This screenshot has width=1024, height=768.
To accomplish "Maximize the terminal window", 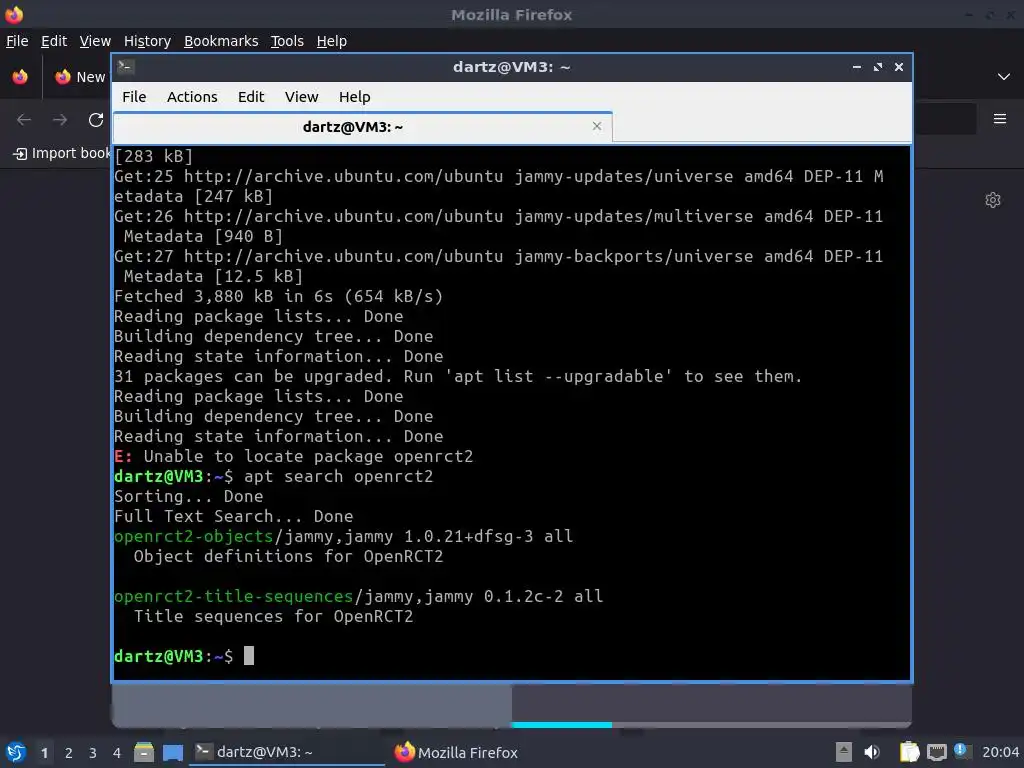I will coord(878,67).
